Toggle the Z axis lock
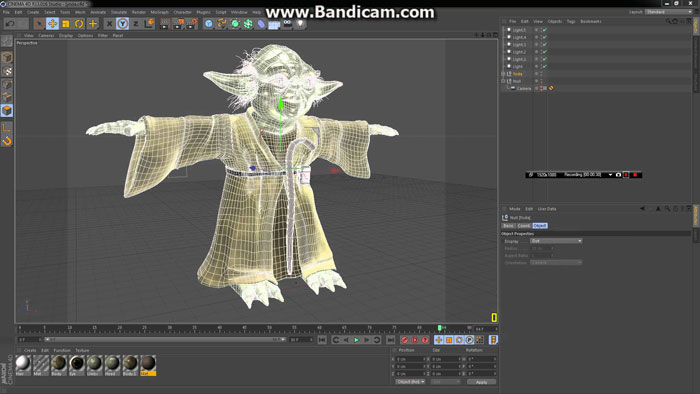Viewport: 700px width, 394px height. pyautogui.click(x=136, y=24)
